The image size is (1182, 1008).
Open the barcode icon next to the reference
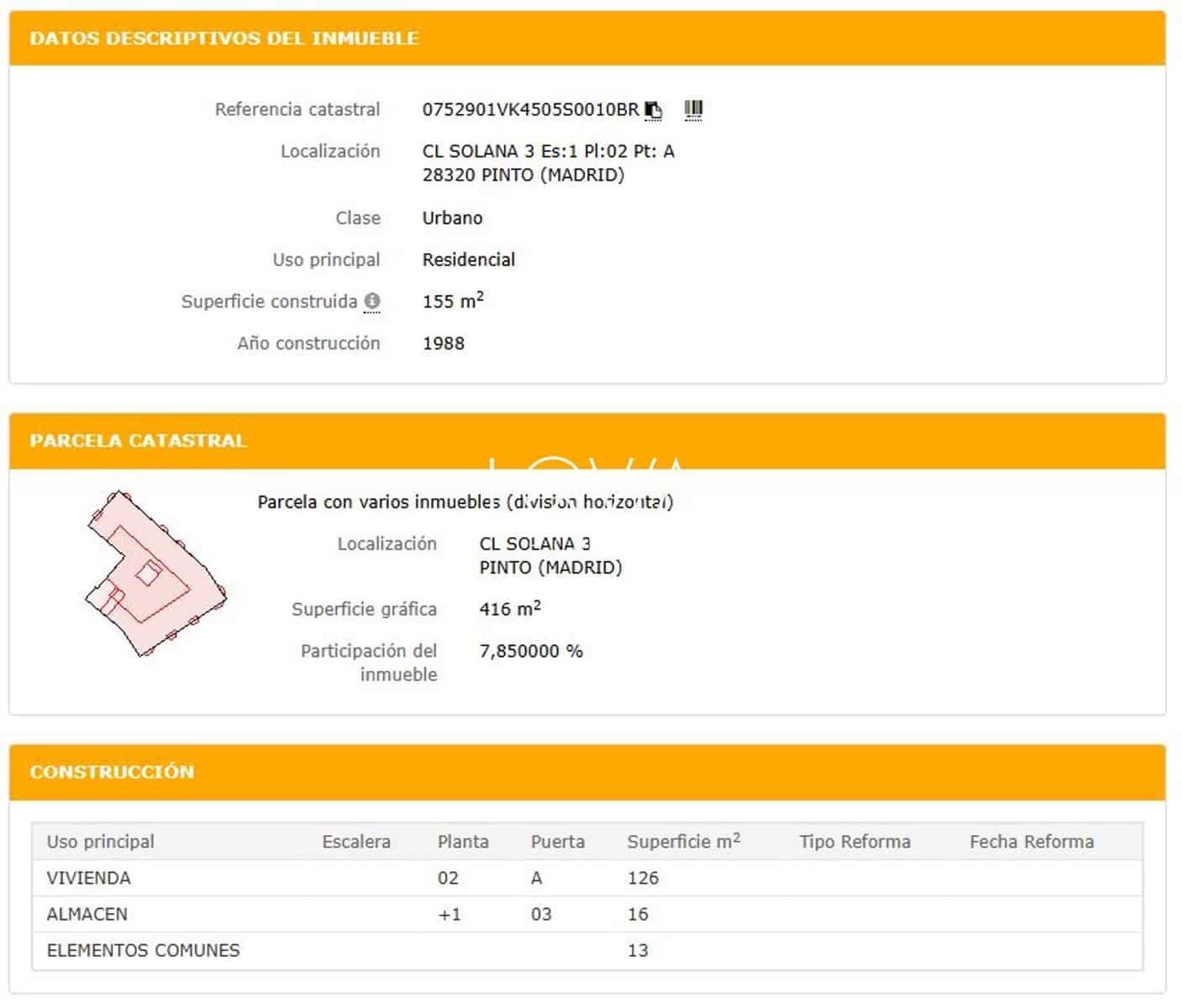pyautogui.click(x=693, y=109)
